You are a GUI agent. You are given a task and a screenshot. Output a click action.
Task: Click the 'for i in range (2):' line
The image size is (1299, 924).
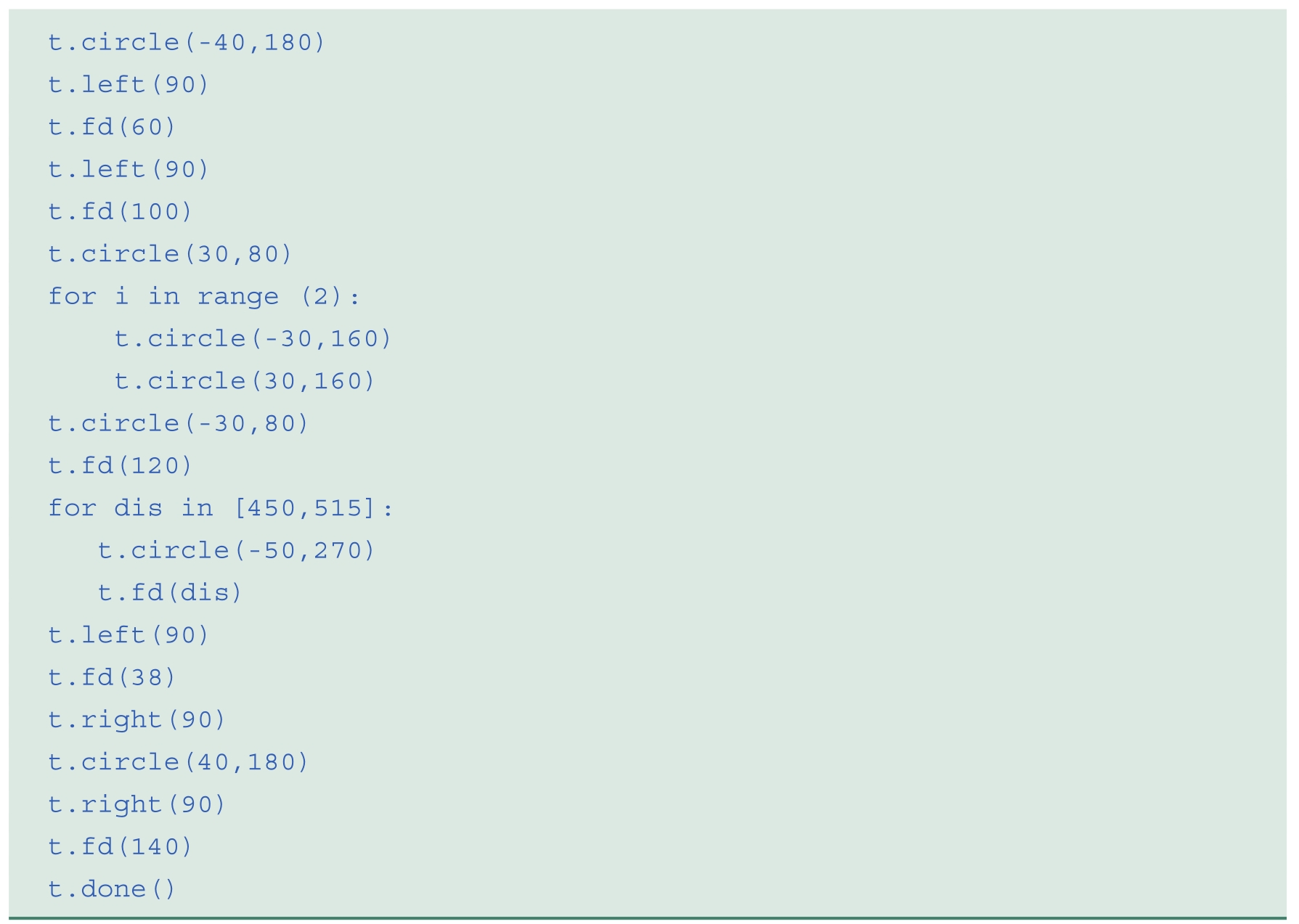point(203,297)
